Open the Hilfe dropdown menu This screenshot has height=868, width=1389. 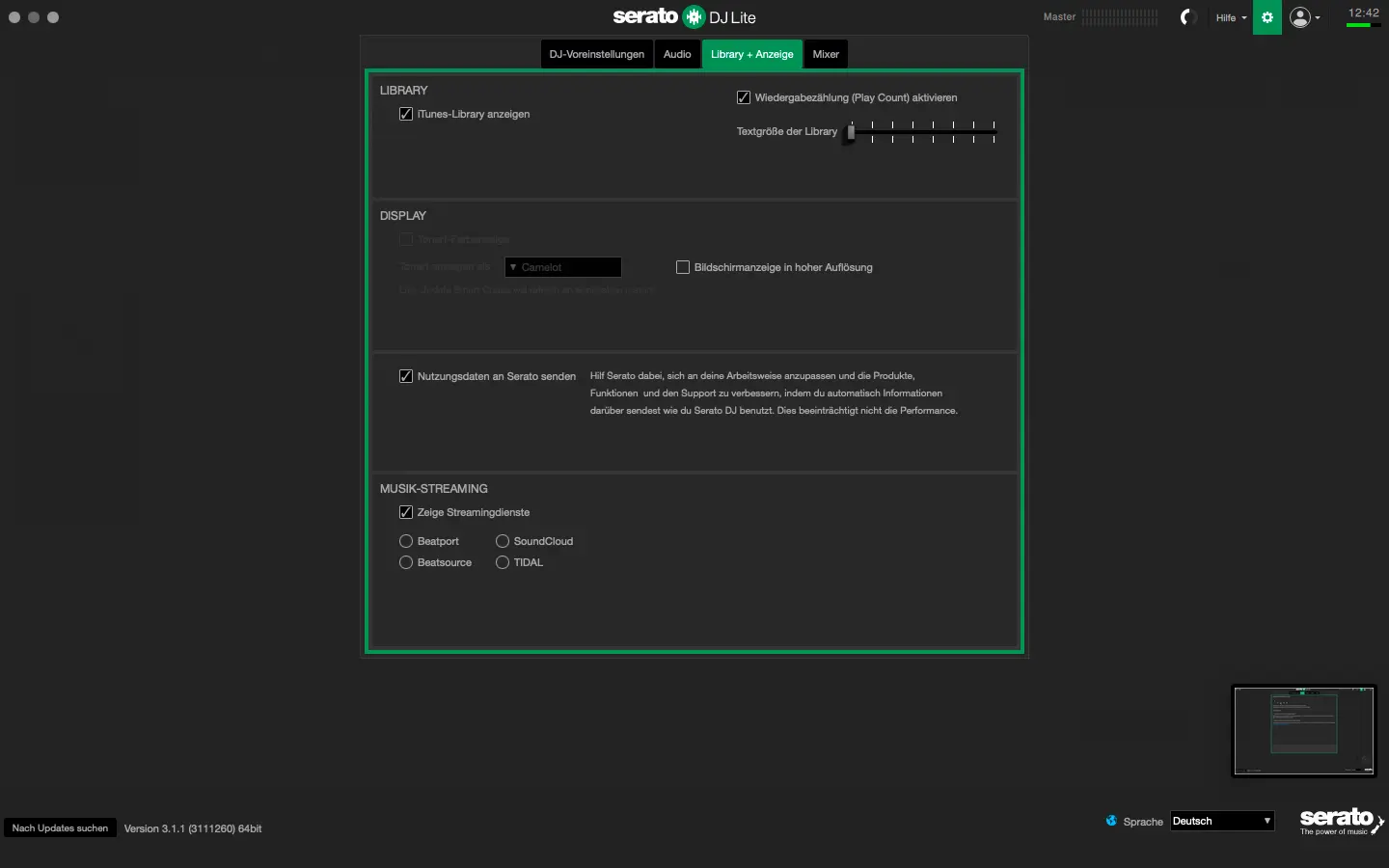click(1231, 17)
